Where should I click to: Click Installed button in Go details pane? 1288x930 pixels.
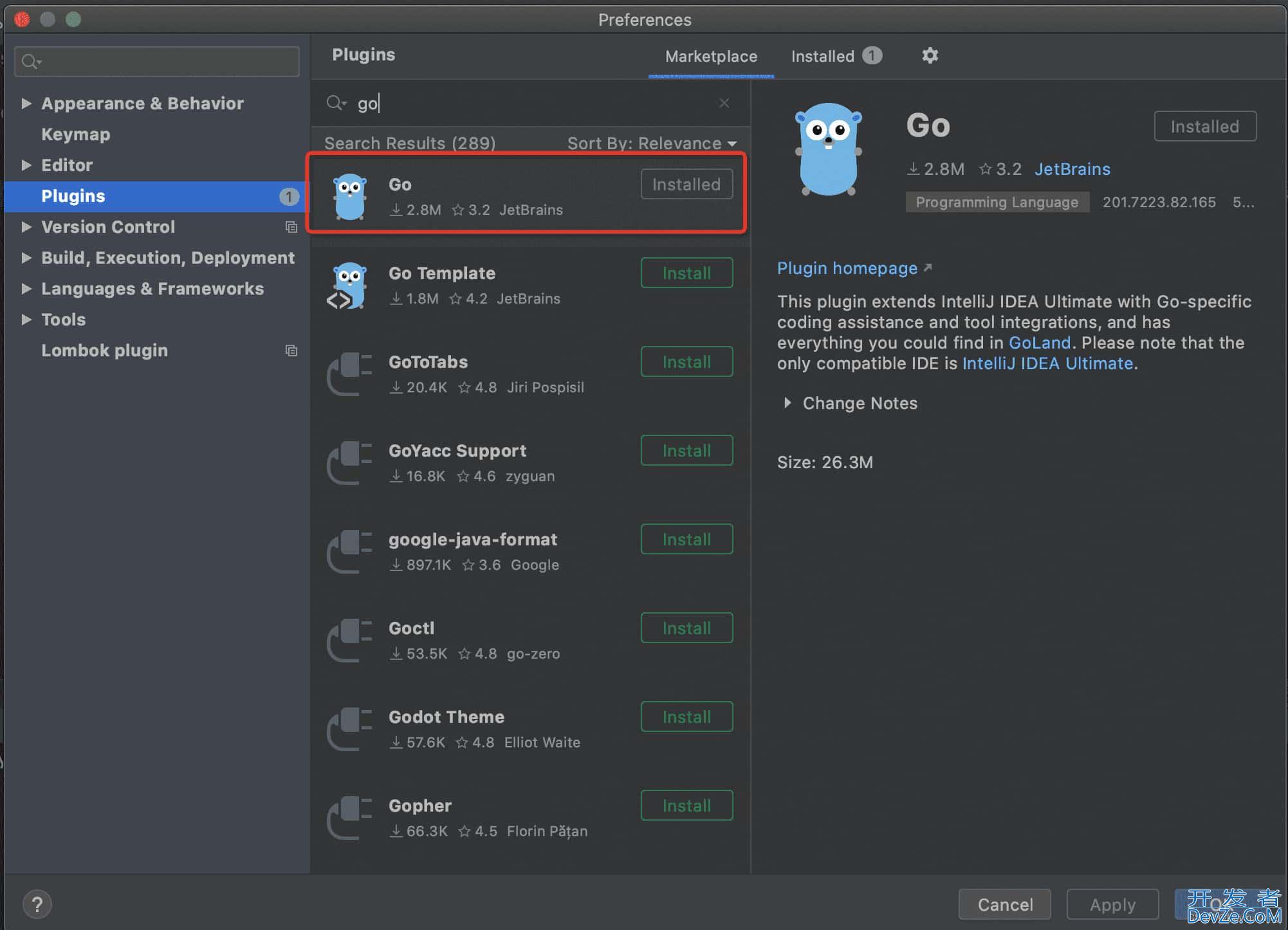(x=1205, y=126)
